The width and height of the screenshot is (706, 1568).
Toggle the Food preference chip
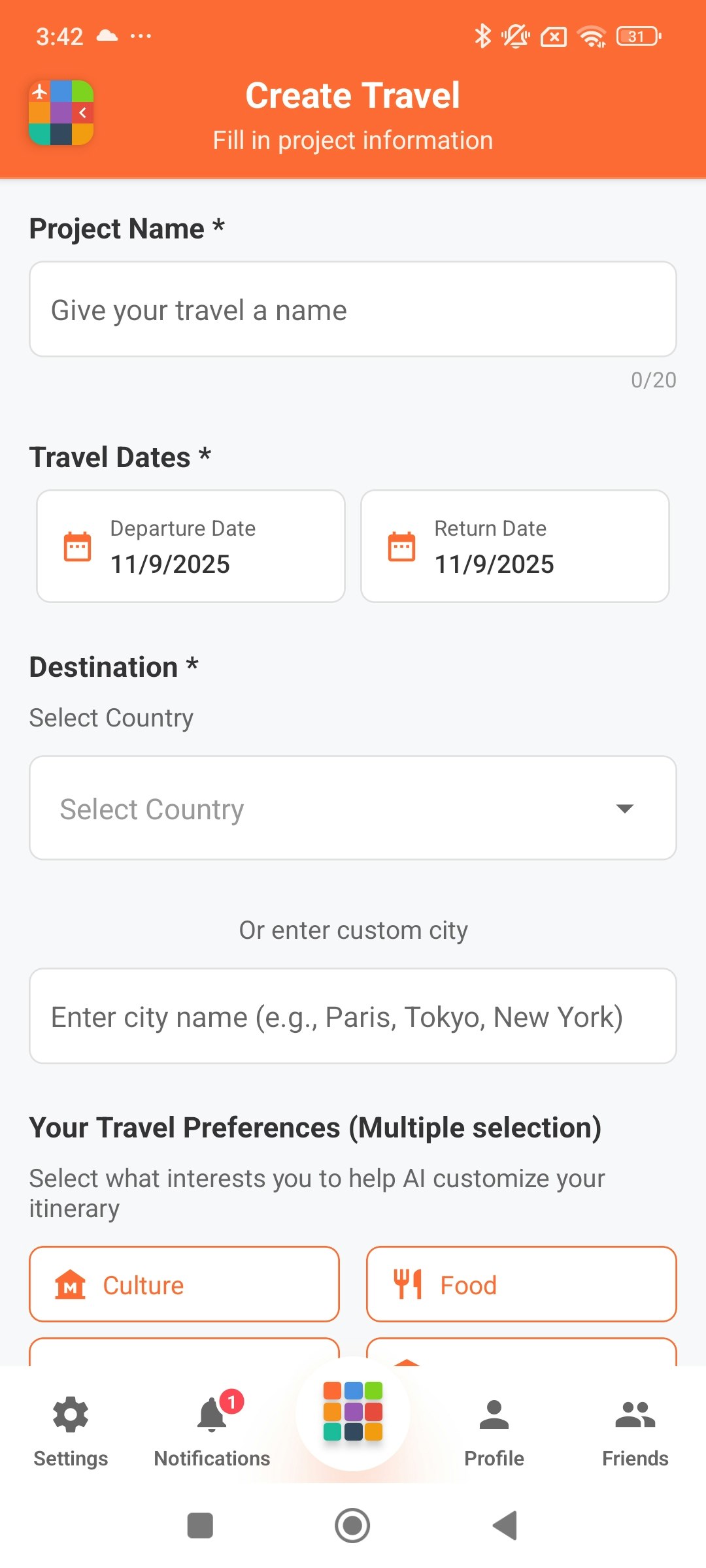[x=522, y=1284]
